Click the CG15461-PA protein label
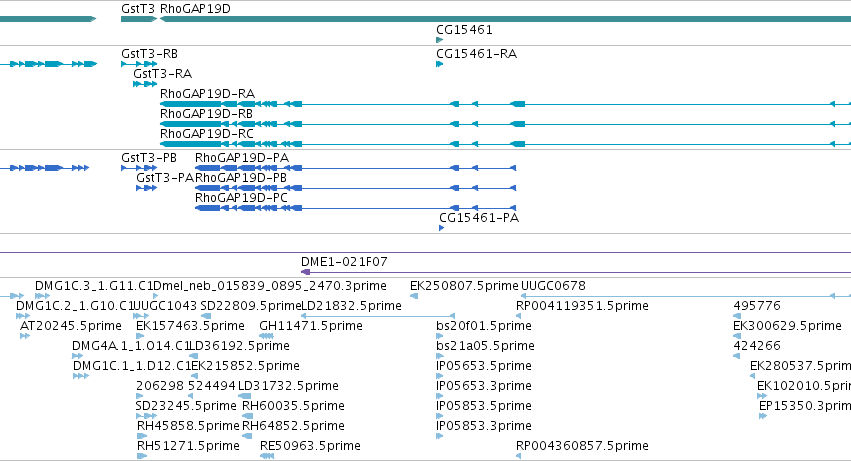The width and height of the screenshot is (851, 461). tap(479, 218)
